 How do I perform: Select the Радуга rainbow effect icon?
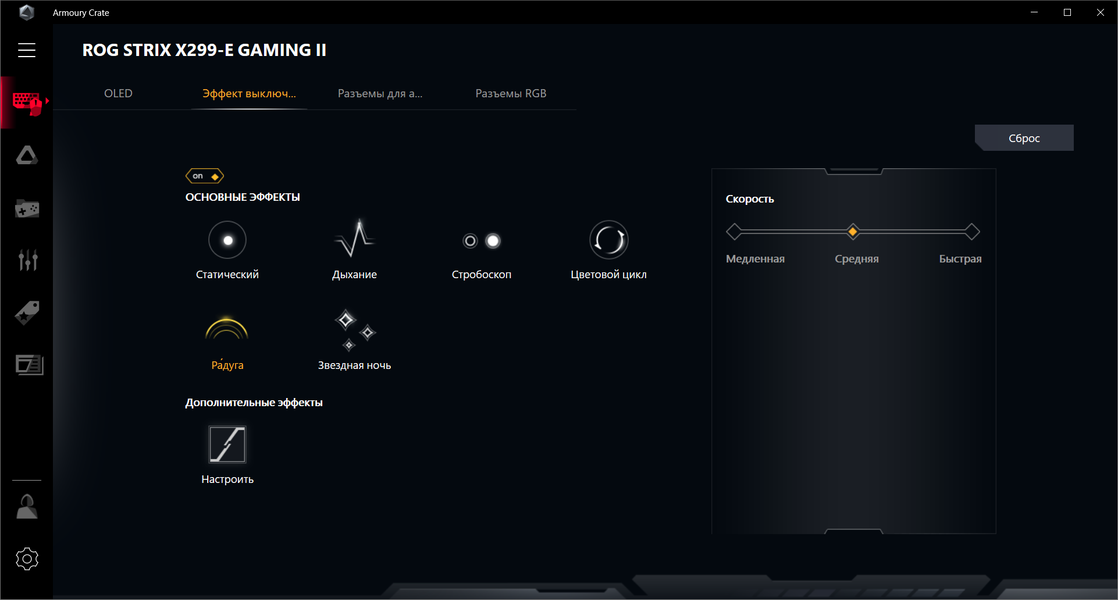pos(227,329)
